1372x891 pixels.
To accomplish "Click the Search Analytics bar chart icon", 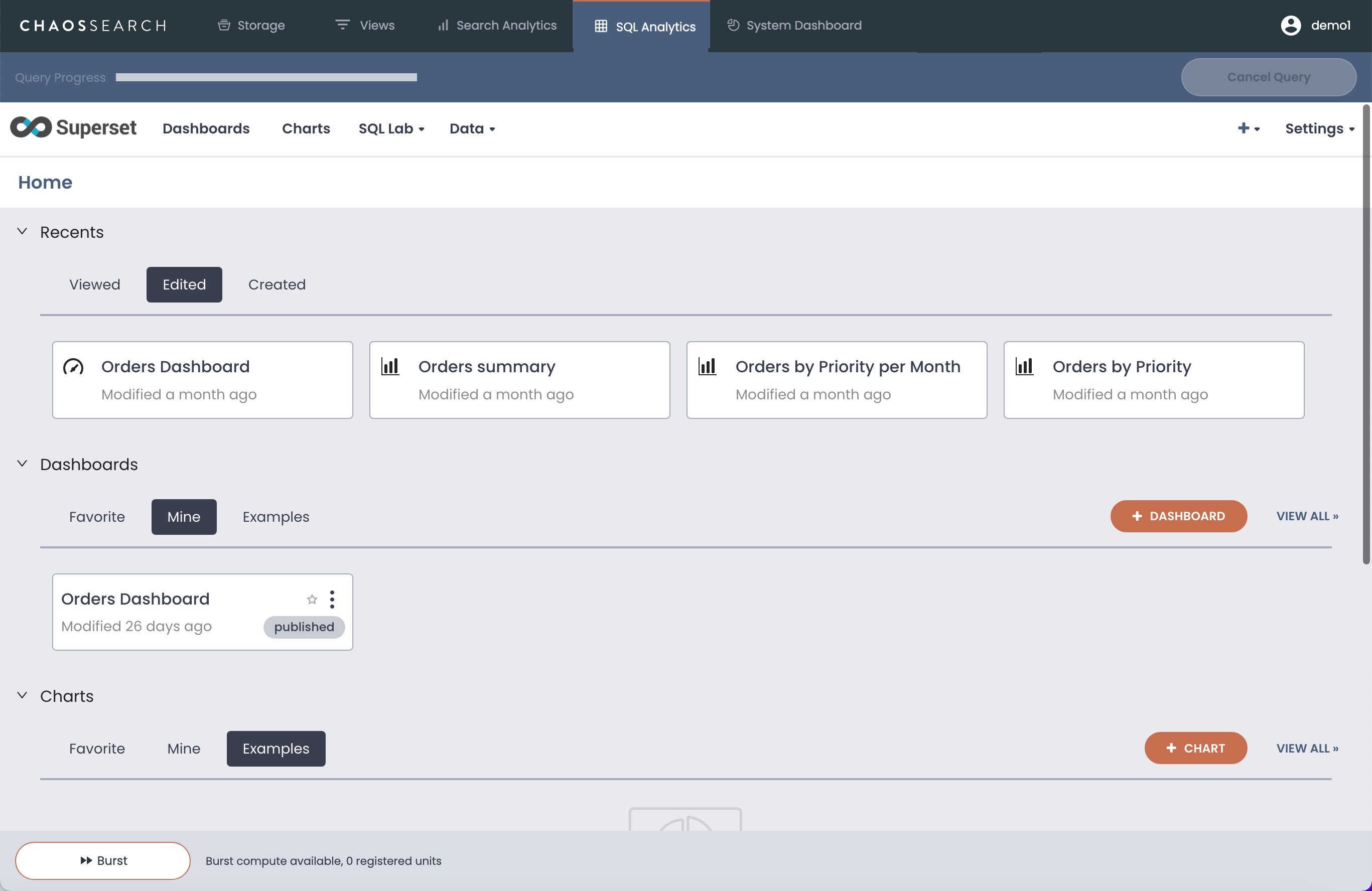I will pyautogui.click(x=443, y=26).
